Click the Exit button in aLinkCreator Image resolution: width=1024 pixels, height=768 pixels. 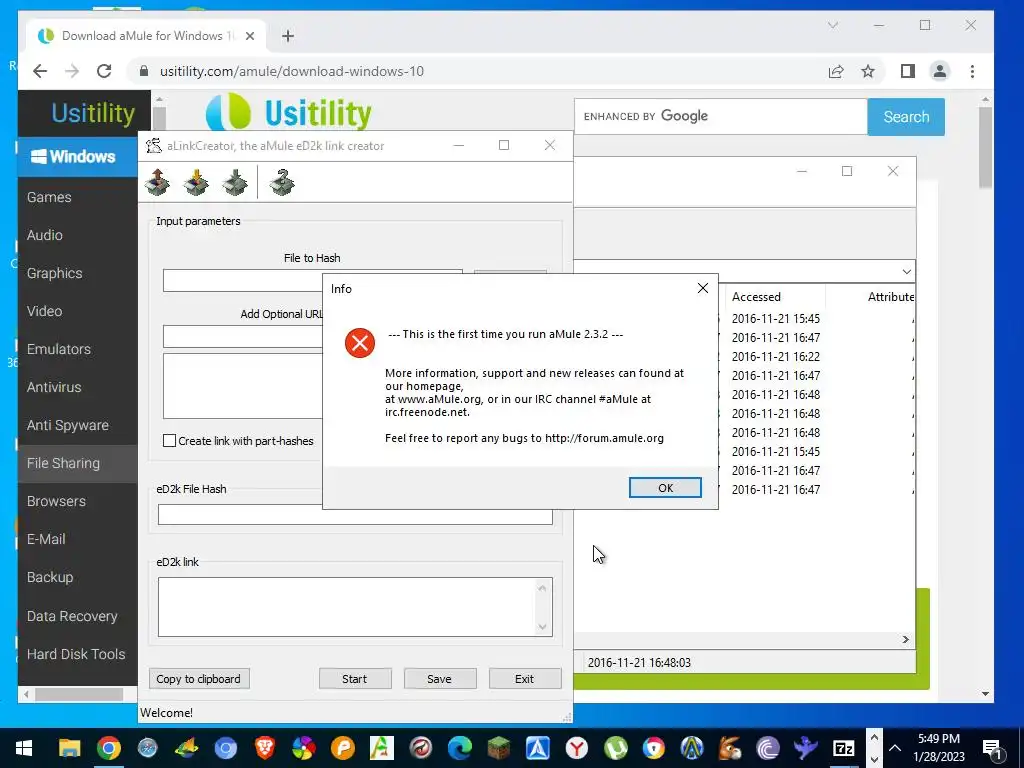tap(524, 679)
